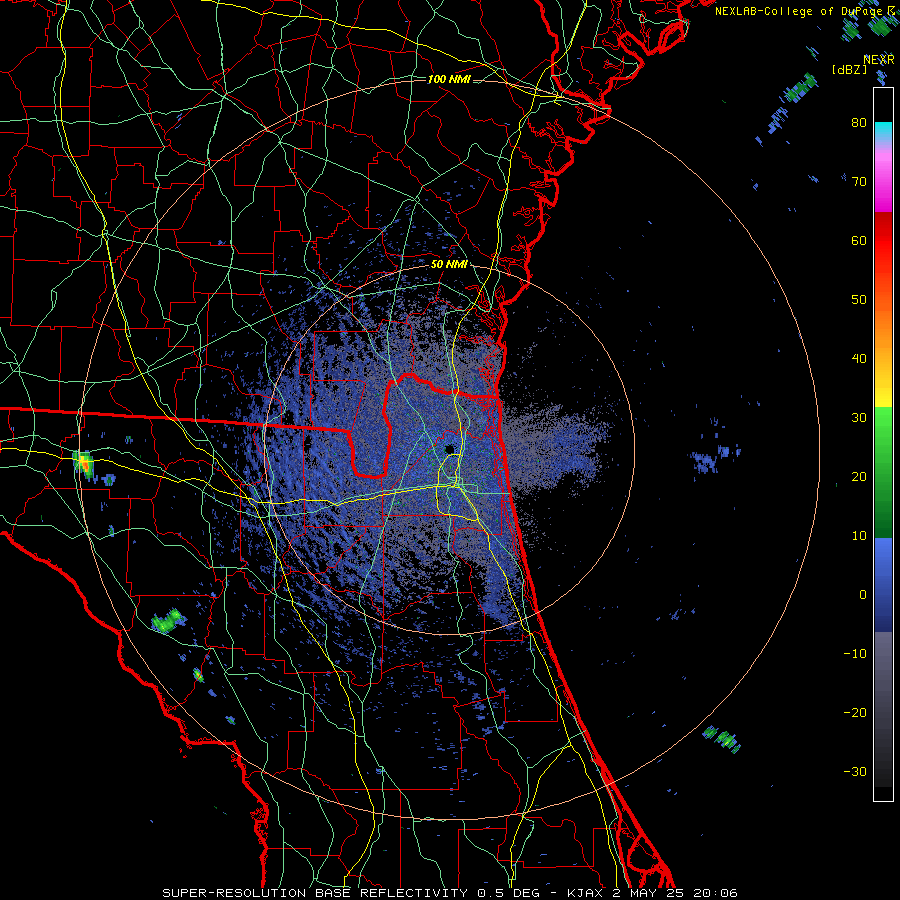Click the 50 value on dBZ scale
This screenshot has width=900, height=900.
pos(859,300)
